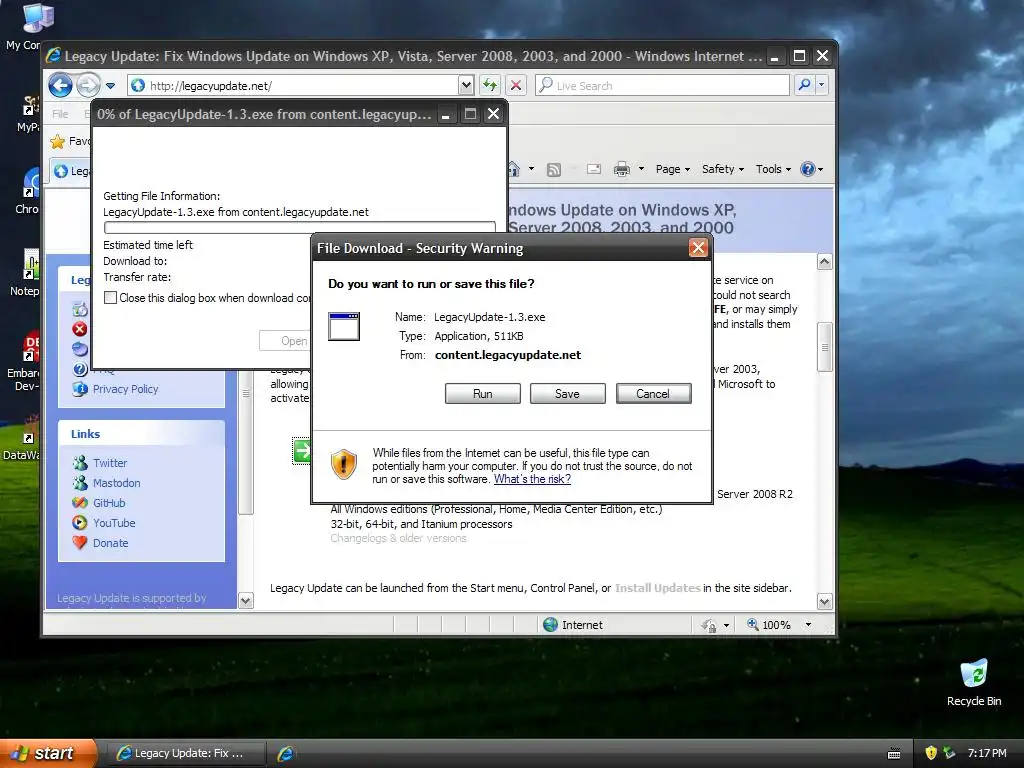
Task: Open the File menu in Internet Explorer
Action: pyautogui.click(x=60, y=114)
